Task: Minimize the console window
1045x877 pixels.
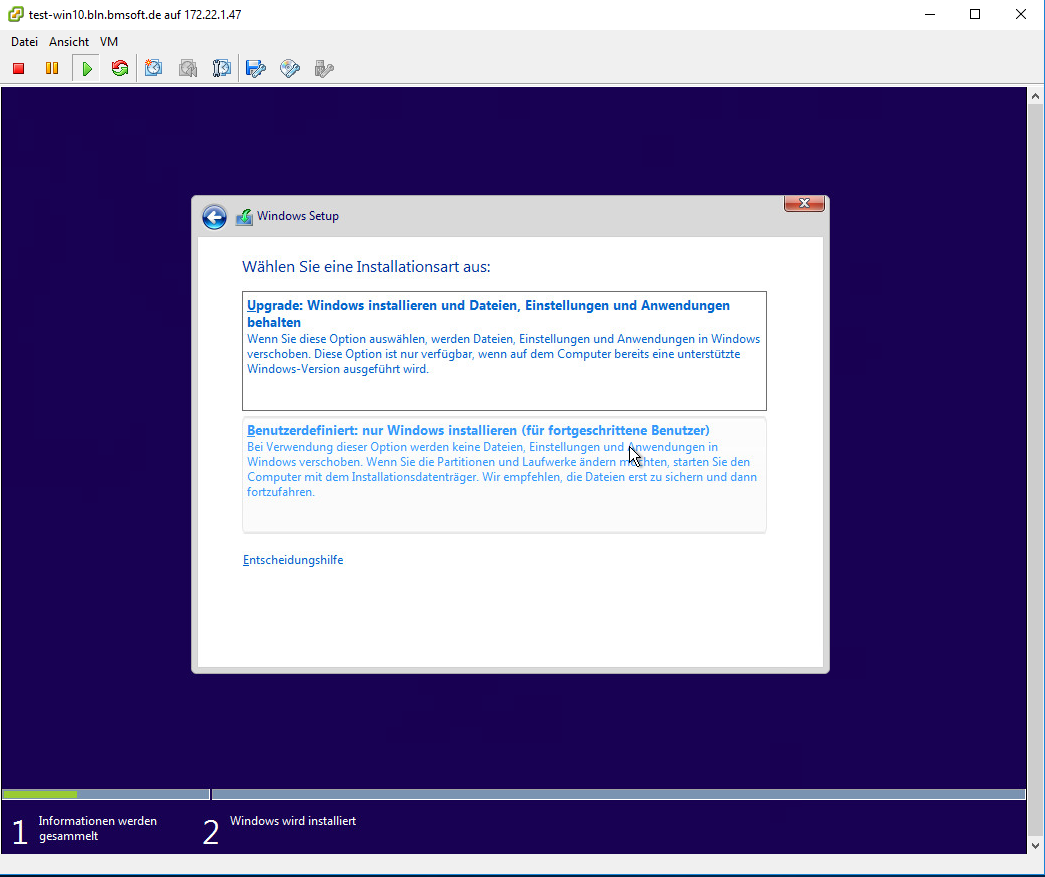Action: coord(930,15)
